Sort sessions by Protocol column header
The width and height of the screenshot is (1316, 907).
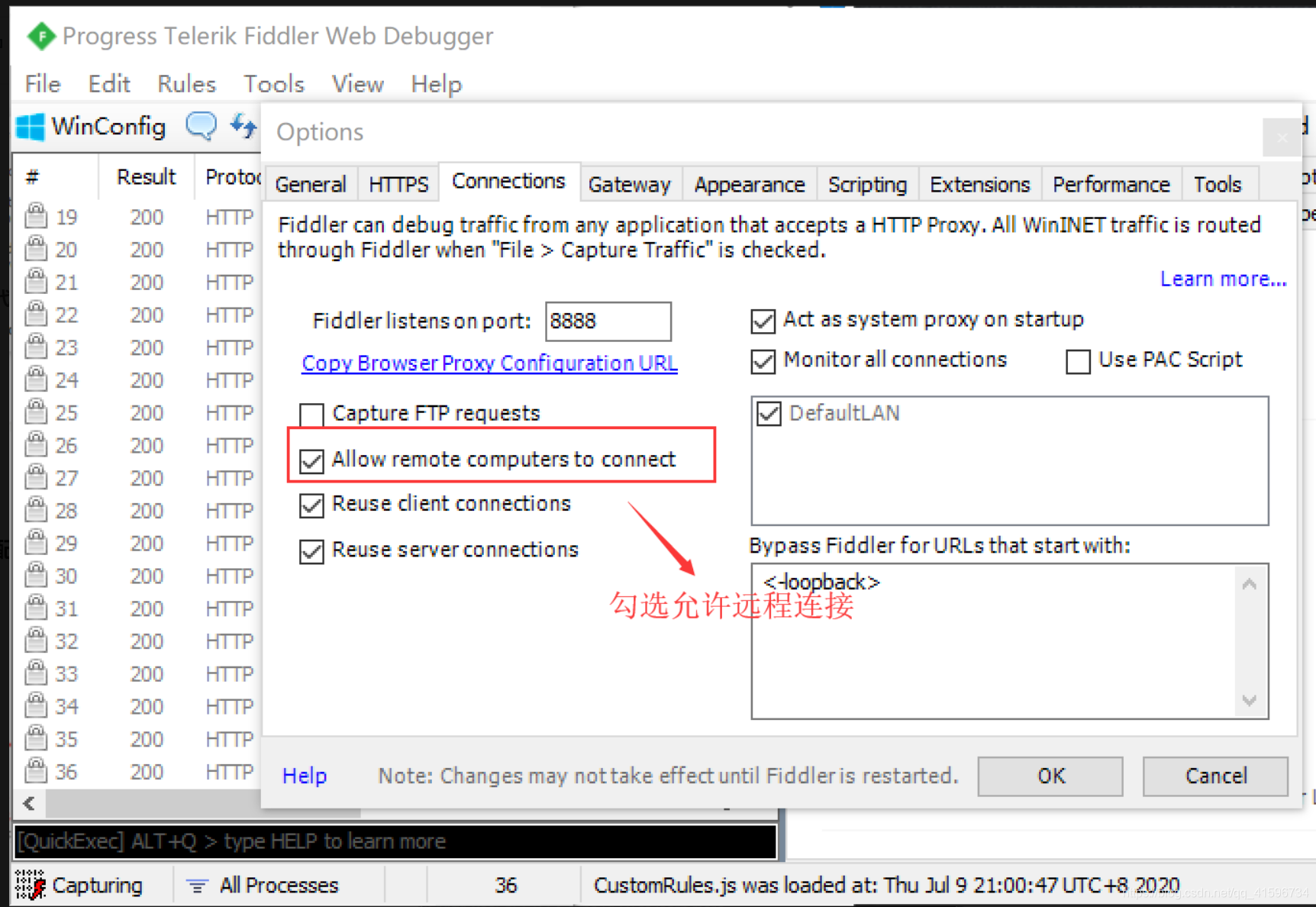pos(229,177)
